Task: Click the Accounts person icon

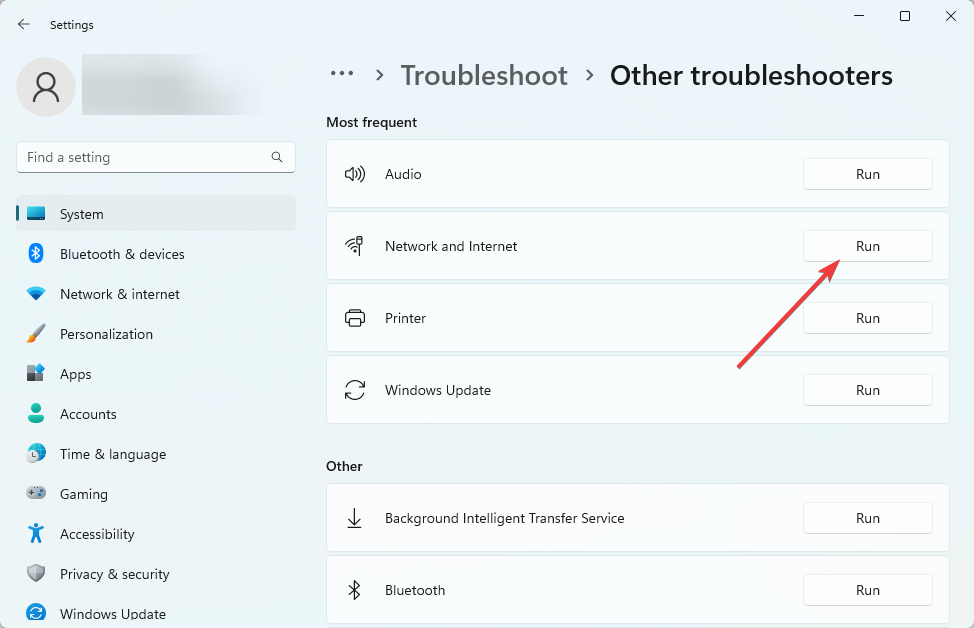Action: [x=36, y=413]
